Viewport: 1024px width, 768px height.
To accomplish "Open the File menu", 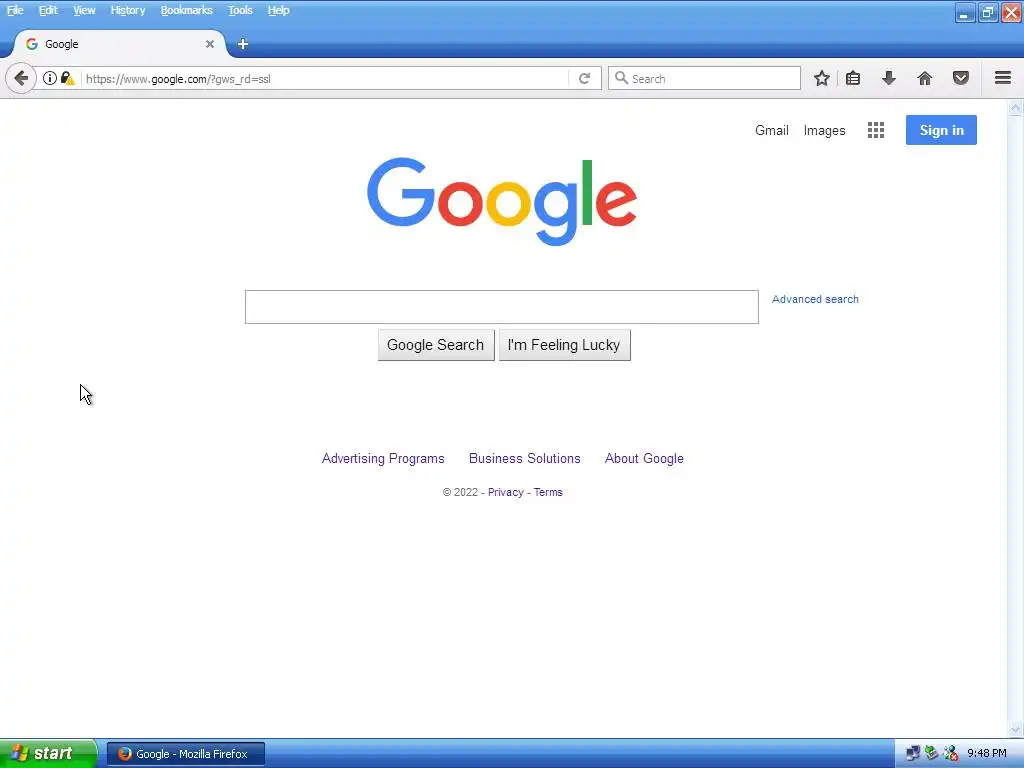I will coord(15,10).
